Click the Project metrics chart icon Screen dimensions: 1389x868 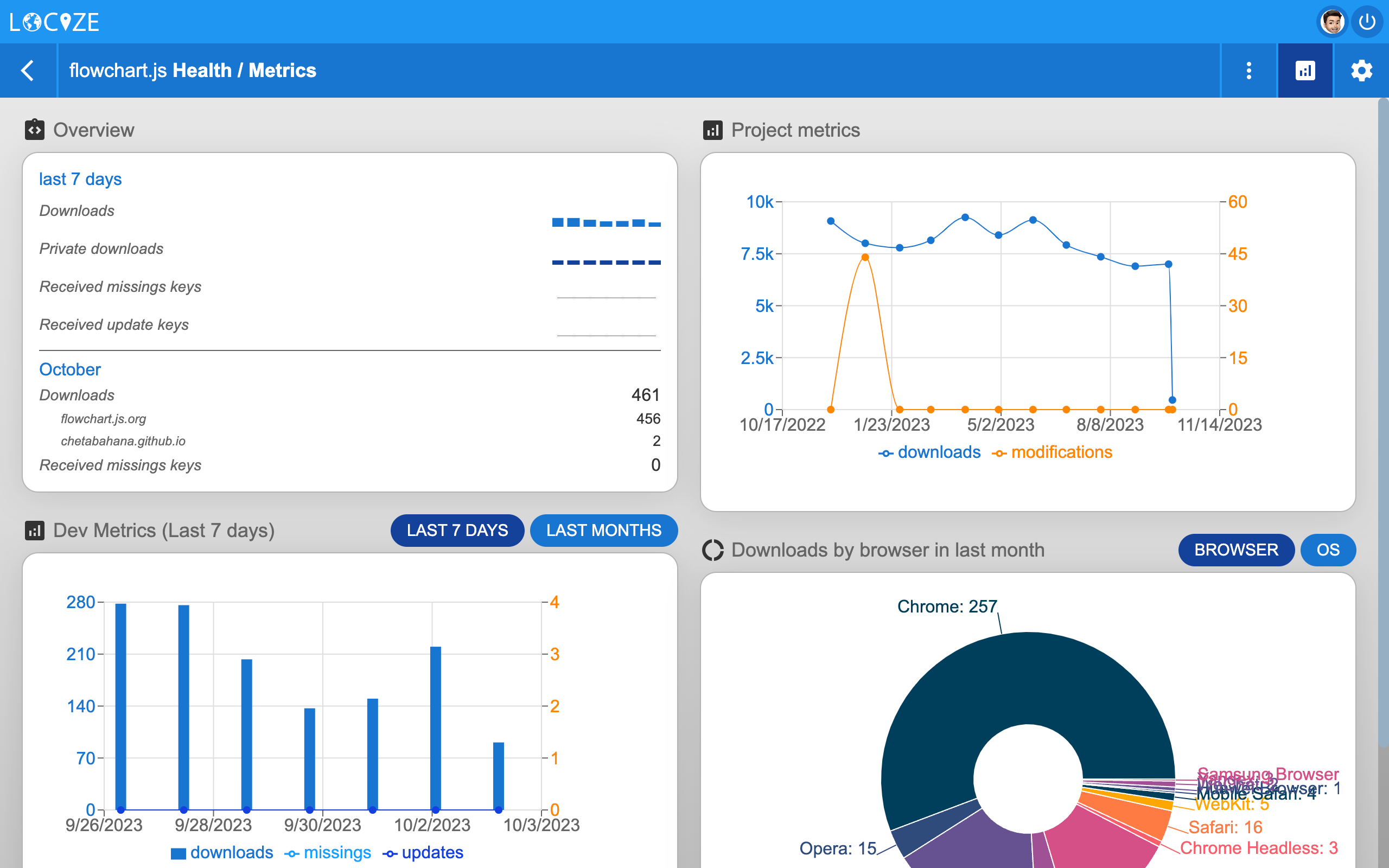[713, 130]
